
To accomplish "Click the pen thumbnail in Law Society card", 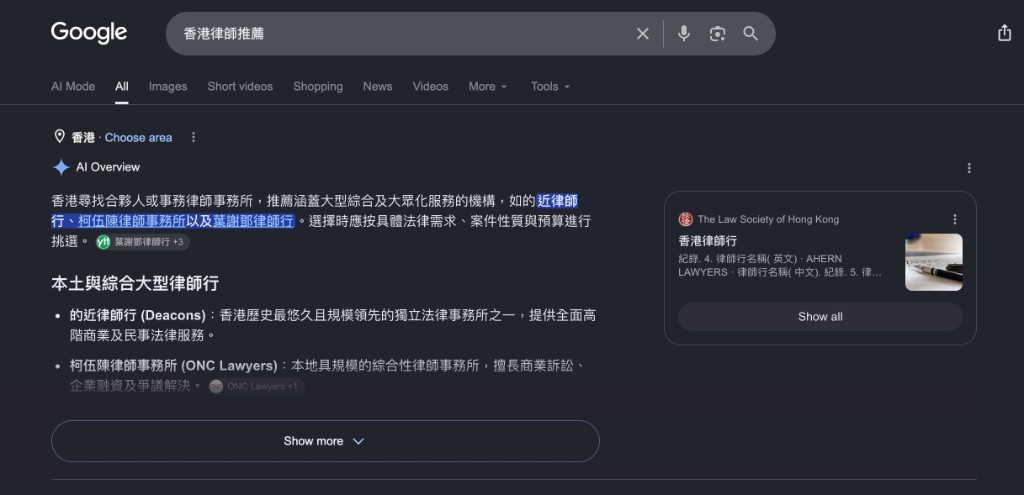I will click(934, 262).
